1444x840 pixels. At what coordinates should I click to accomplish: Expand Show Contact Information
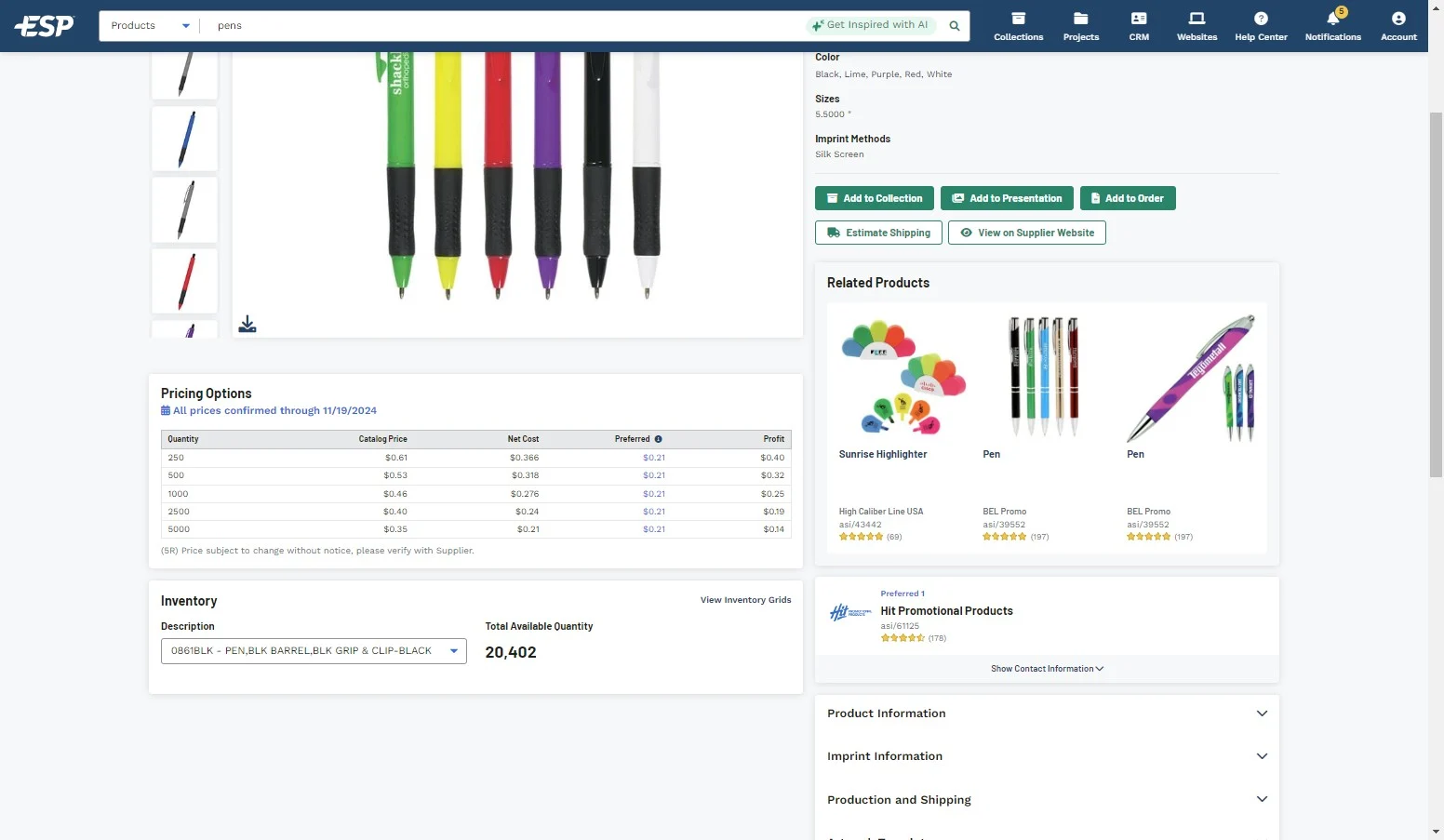pyautogui.click(x=1047, y=669)
